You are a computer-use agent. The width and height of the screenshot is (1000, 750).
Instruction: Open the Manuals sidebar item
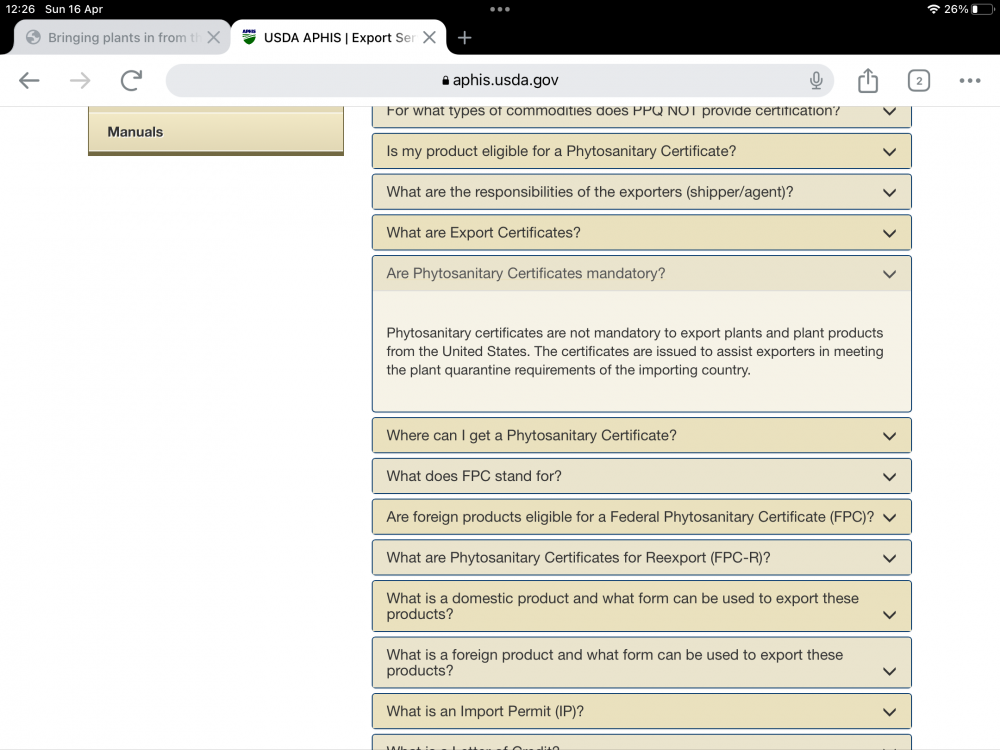click(216, 132)
